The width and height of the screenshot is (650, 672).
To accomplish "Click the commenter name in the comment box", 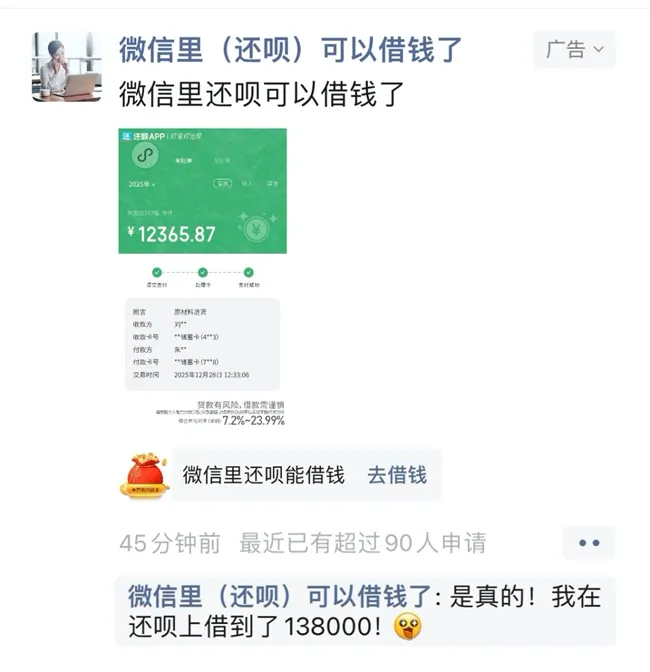I will pos(280,596).
